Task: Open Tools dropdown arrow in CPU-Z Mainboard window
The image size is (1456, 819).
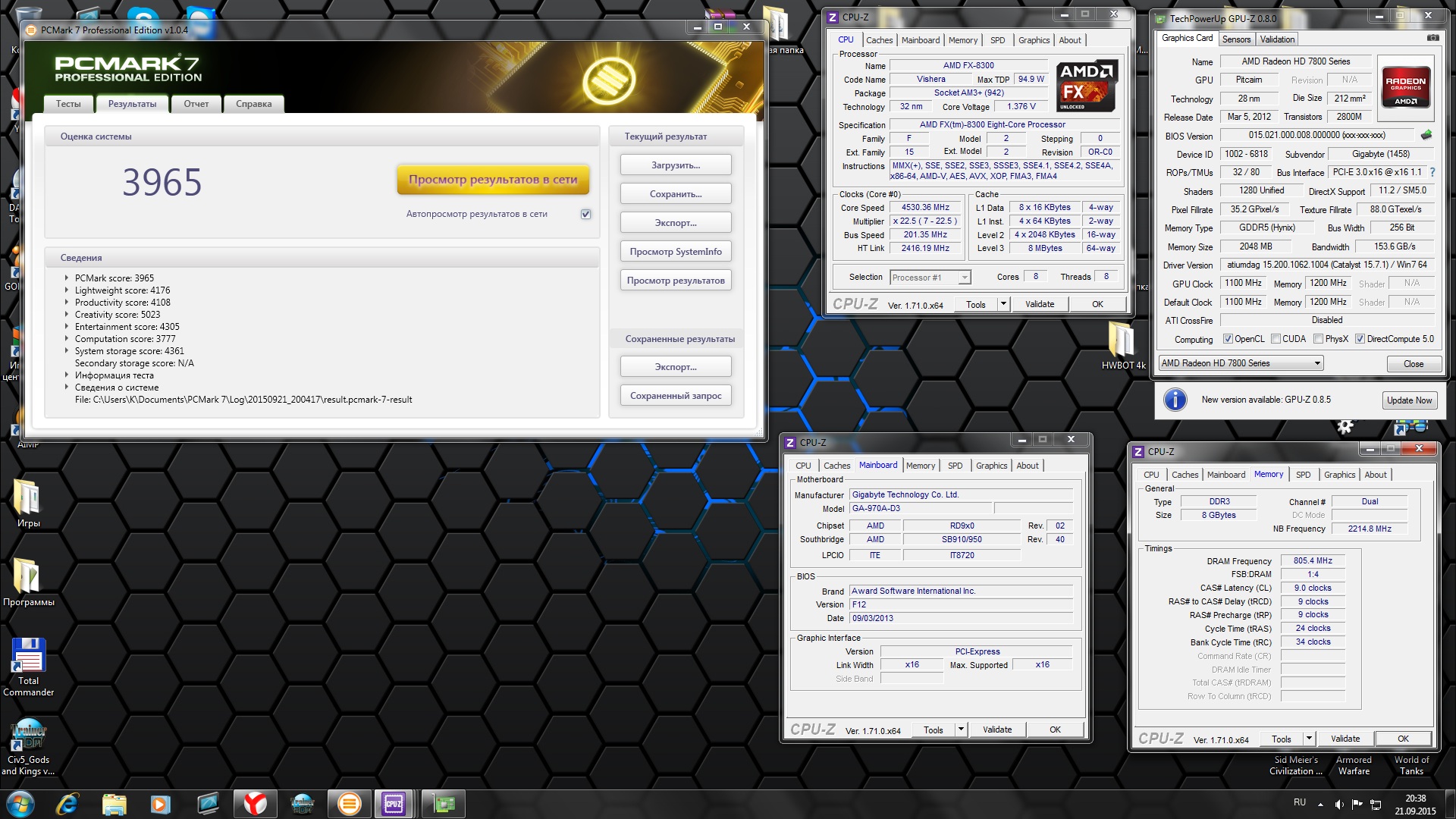Action: tap(960, 730)
